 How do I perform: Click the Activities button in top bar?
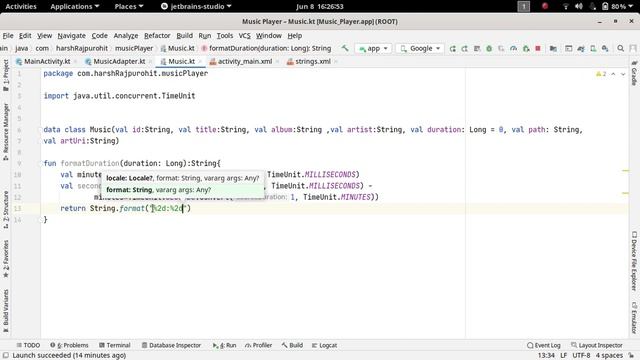(21, 6)
